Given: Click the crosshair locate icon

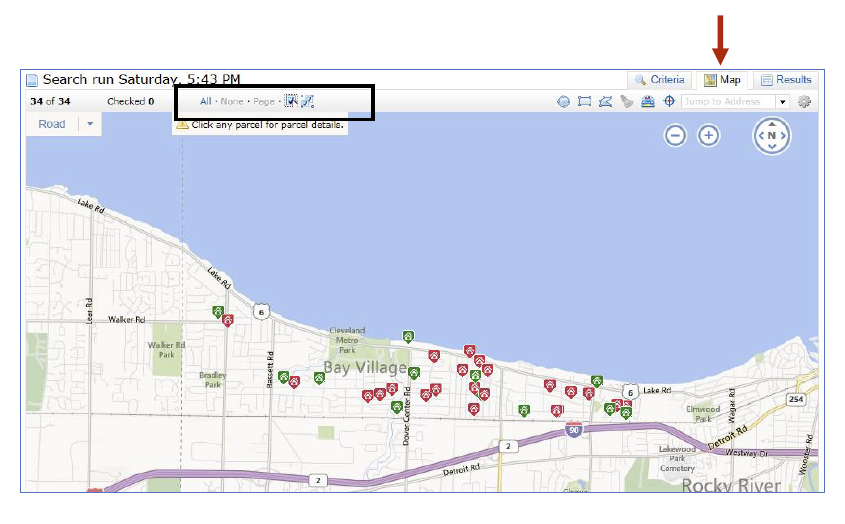Looking at the screenshot, I should [669, 101].
